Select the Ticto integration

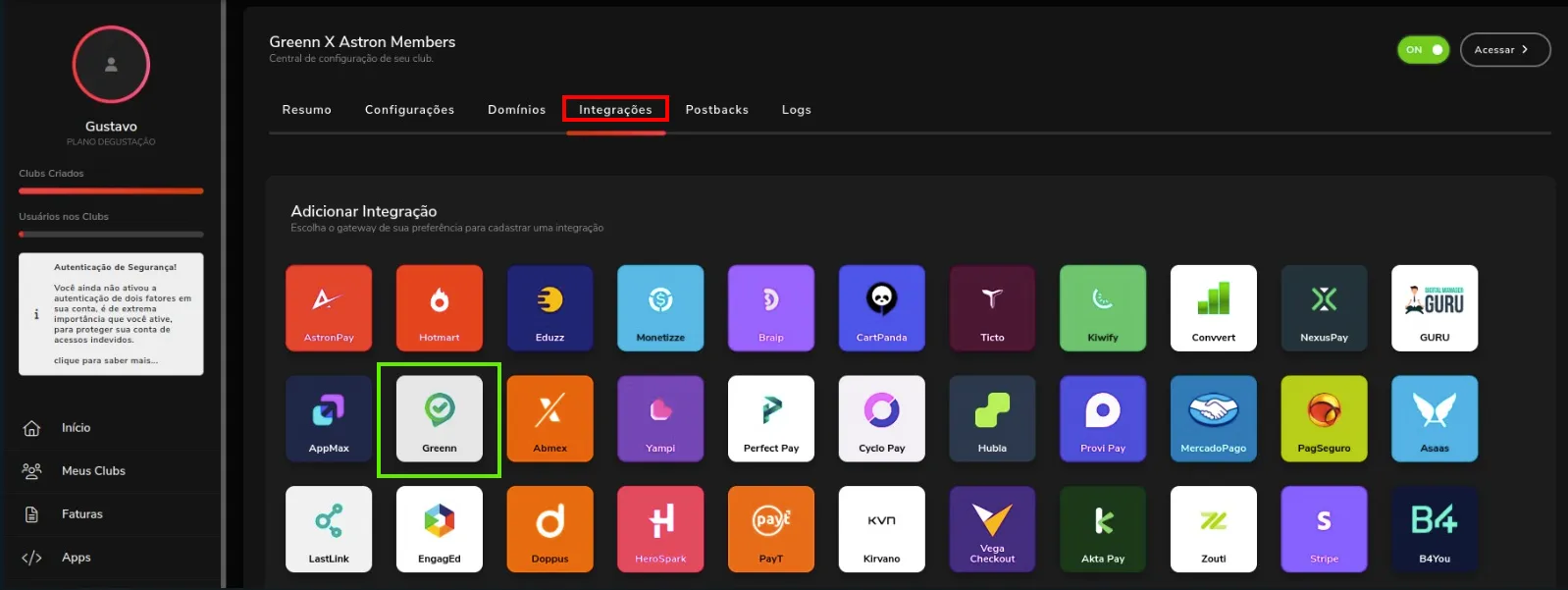(992, 308)
